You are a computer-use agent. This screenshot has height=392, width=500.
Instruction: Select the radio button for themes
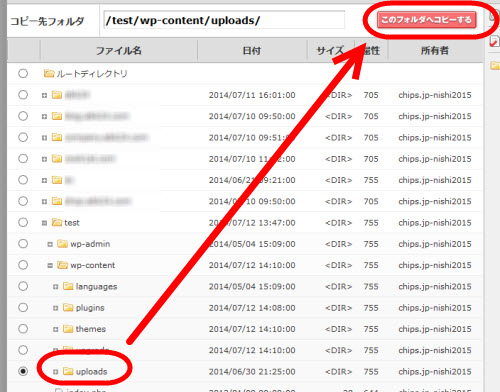click(x=23, y=329)
